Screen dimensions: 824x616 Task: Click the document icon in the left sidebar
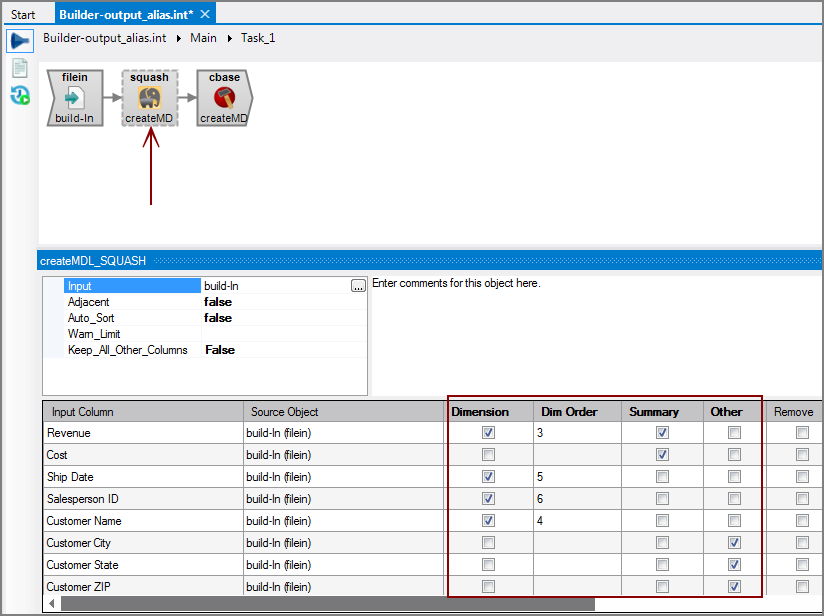pyautogui.click(x=18, y=68)
